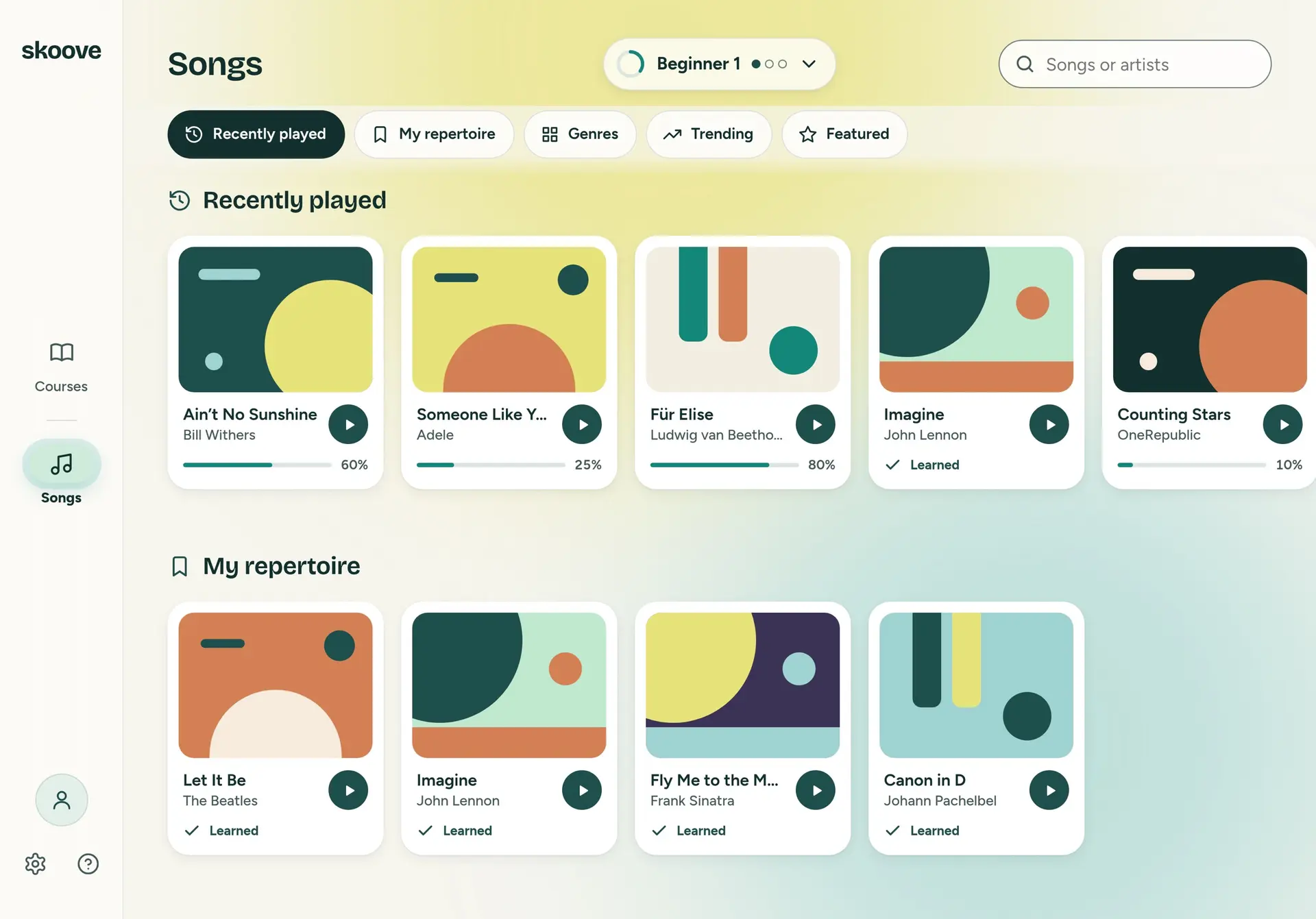Play Für Elise
Viewport: 1316px width, 919px height.
[816, 424]
